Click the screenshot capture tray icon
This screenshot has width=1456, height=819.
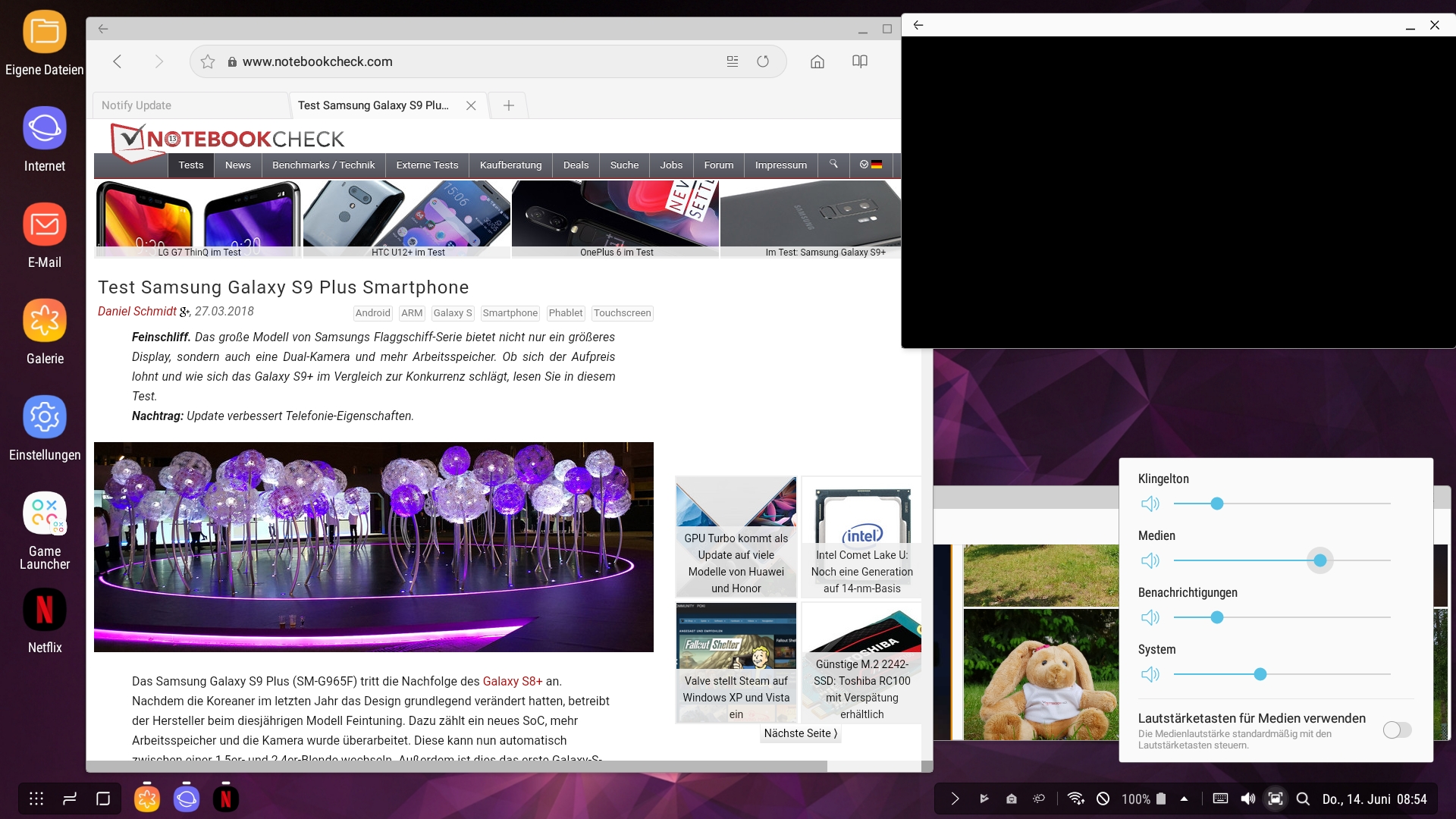(x=1276, y=799)
